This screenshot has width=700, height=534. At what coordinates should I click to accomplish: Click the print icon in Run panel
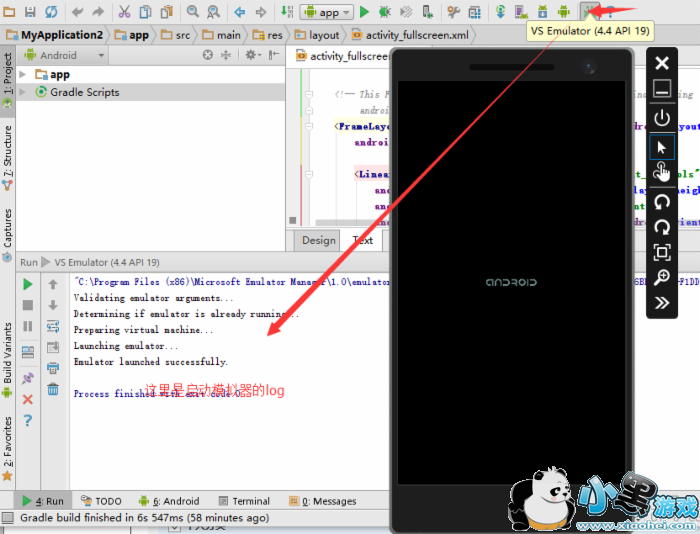click(53, 368)
